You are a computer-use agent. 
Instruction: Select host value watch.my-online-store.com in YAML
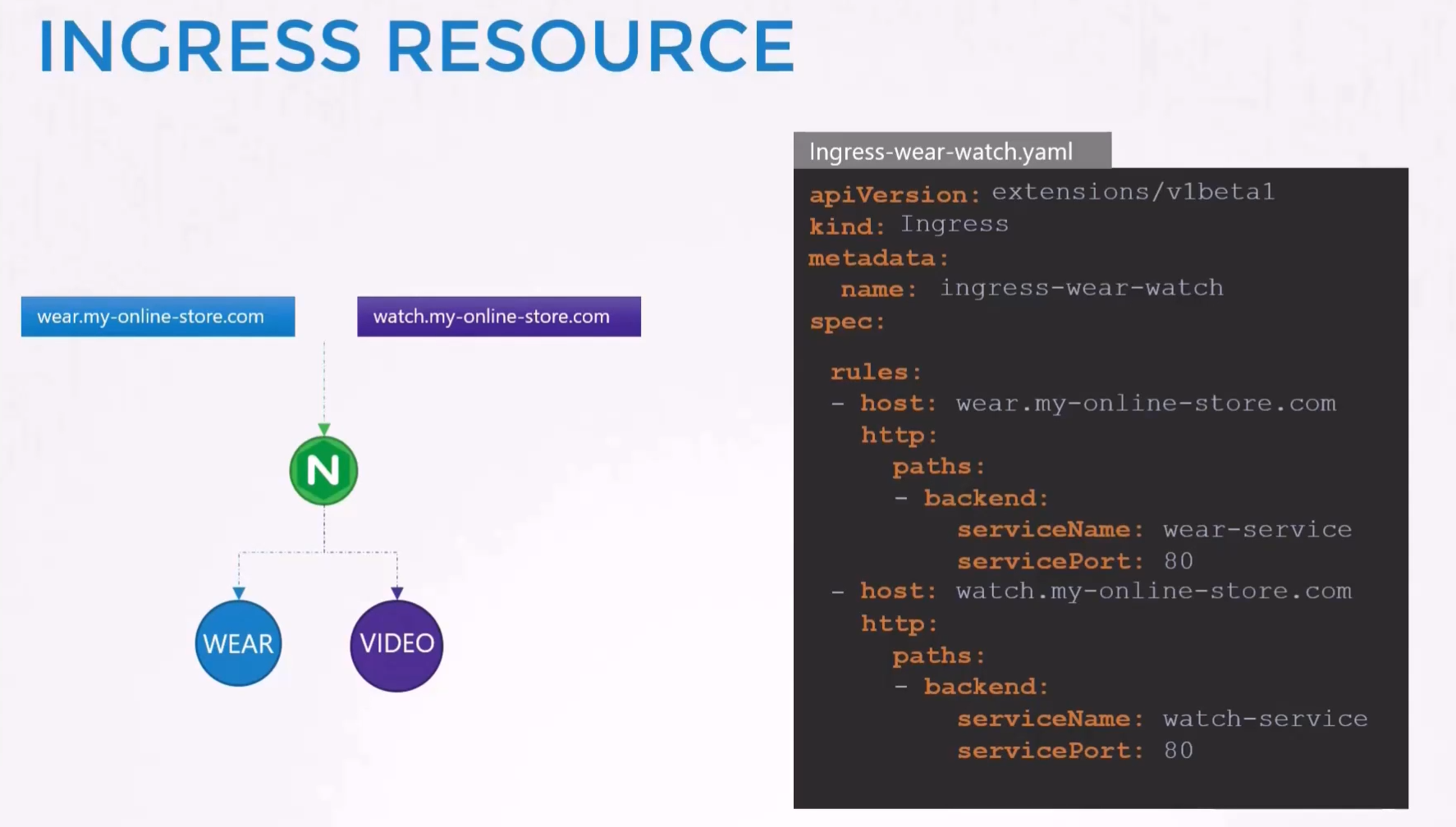pos(1153,592)
